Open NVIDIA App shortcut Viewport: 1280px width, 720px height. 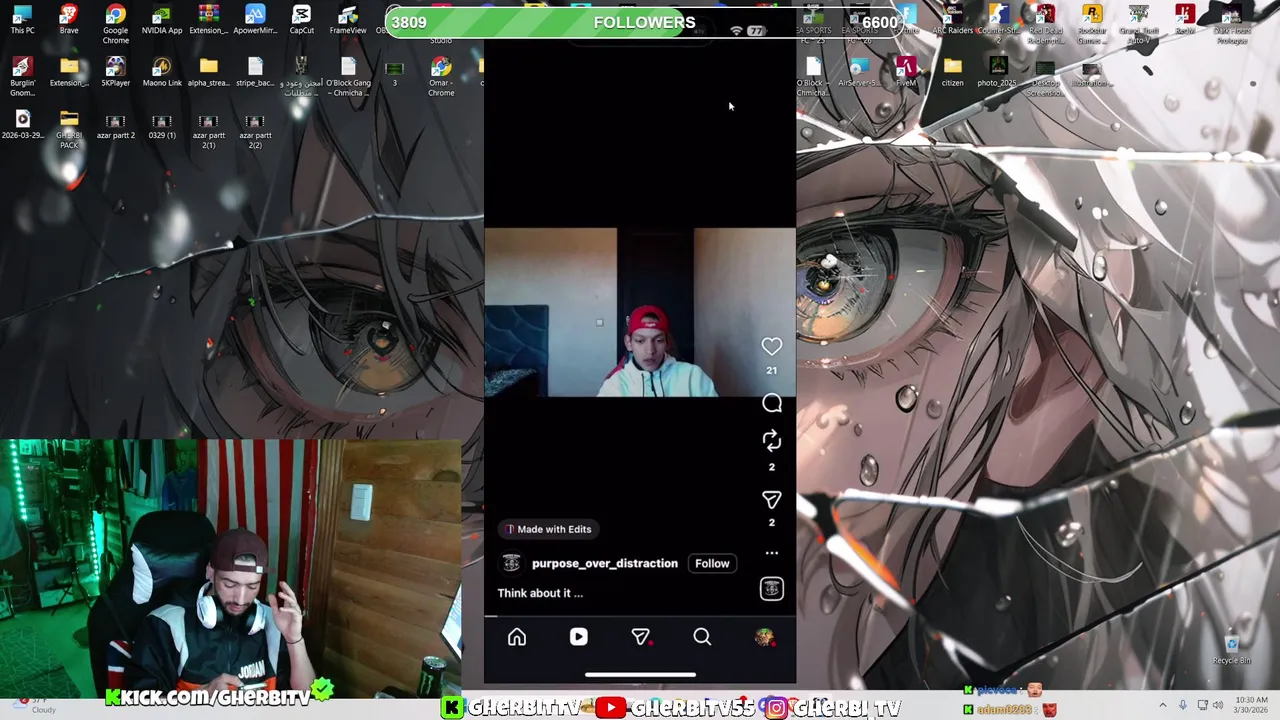click(x=161, y=20)
